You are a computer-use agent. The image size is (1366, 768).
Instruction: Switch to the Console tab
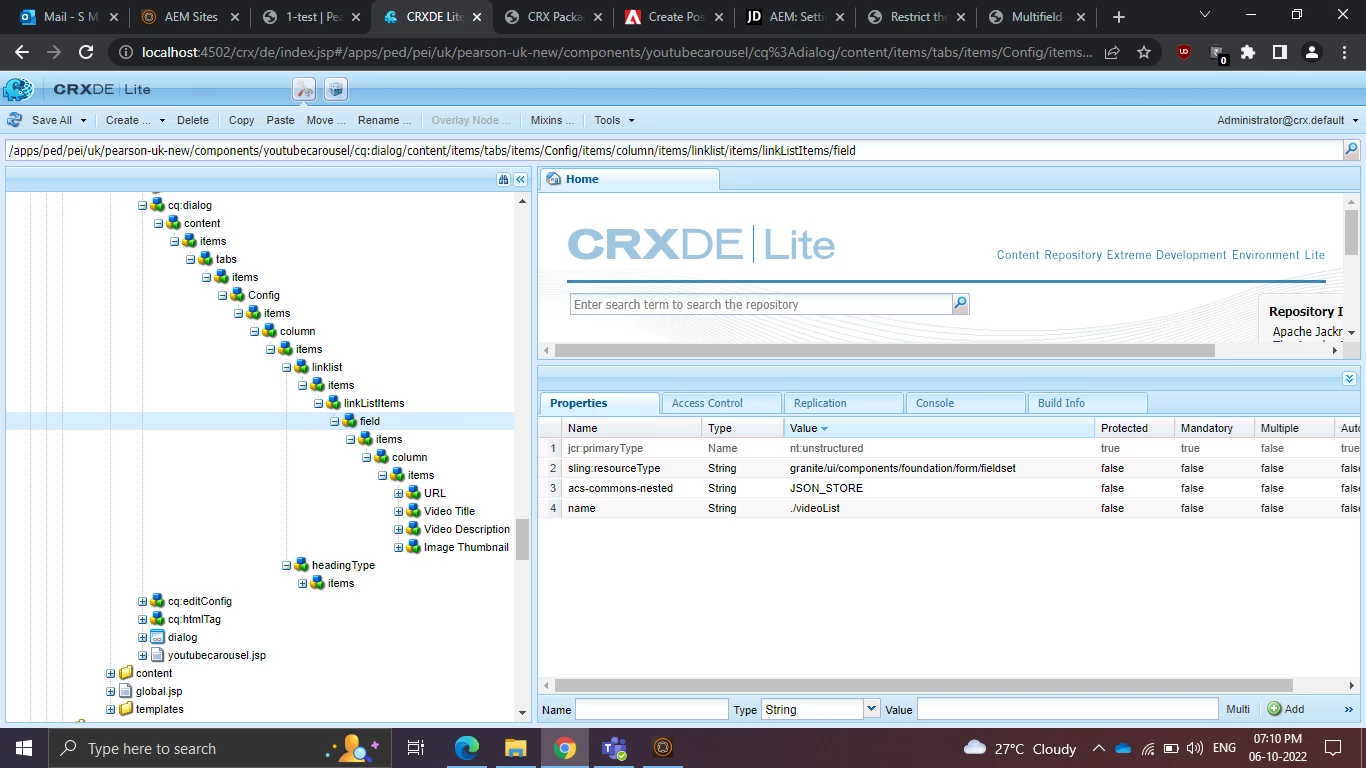coord(965,403)
